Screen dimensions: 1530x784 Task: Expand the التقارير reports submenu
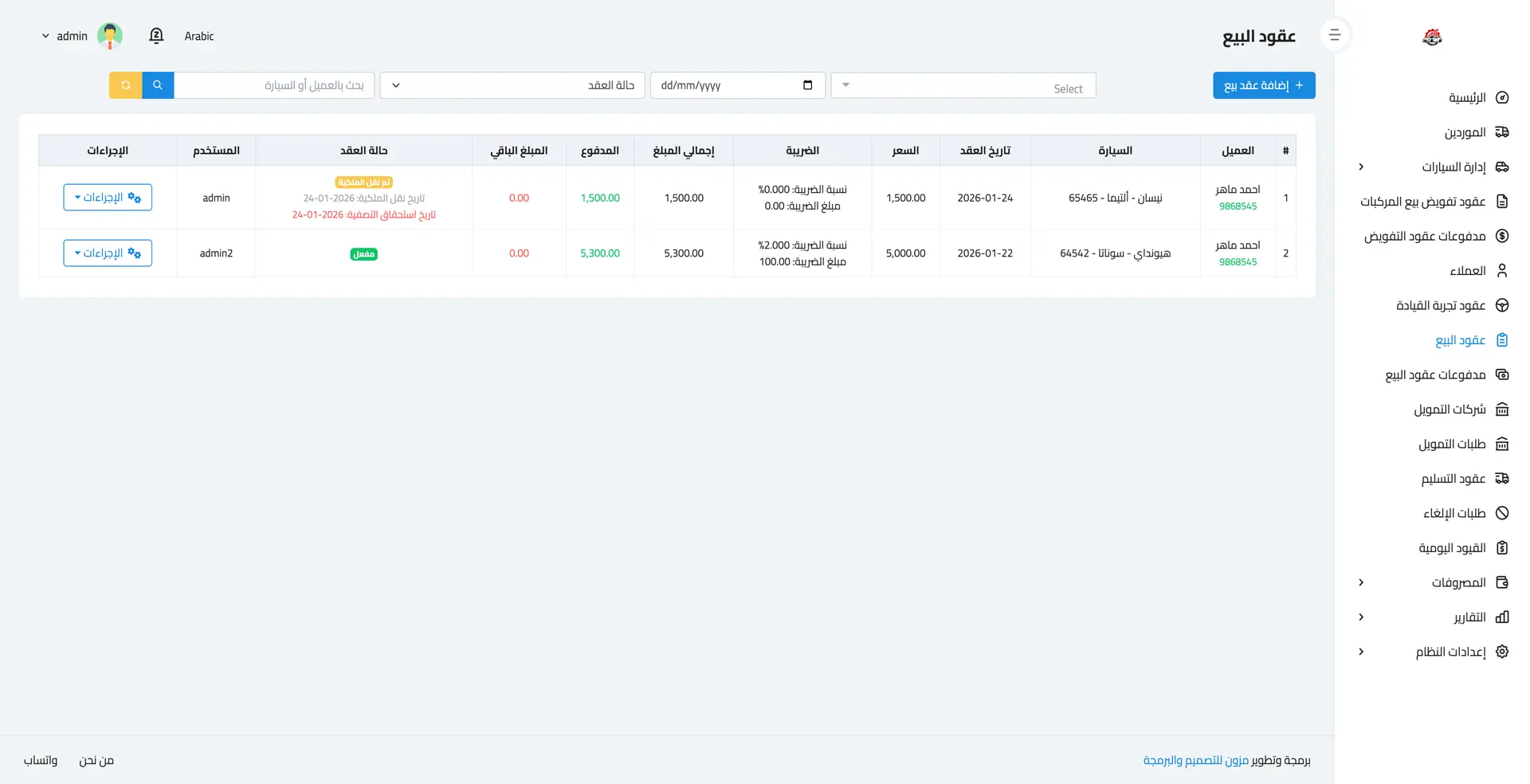1361,617
